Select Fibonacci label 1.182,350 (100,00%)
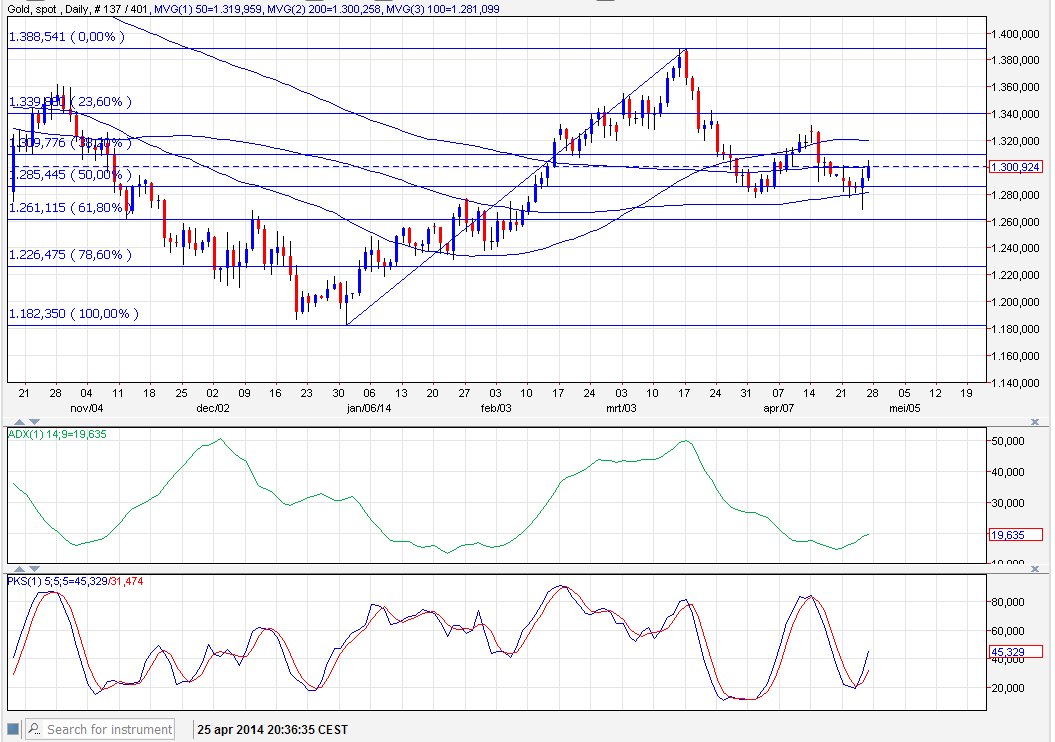Screen dimensions: 1055x742 click(x=73, y=313)
